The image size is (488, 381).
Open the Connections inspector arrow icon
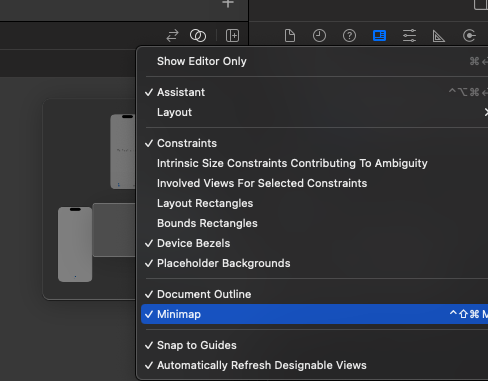click(469, 35)
